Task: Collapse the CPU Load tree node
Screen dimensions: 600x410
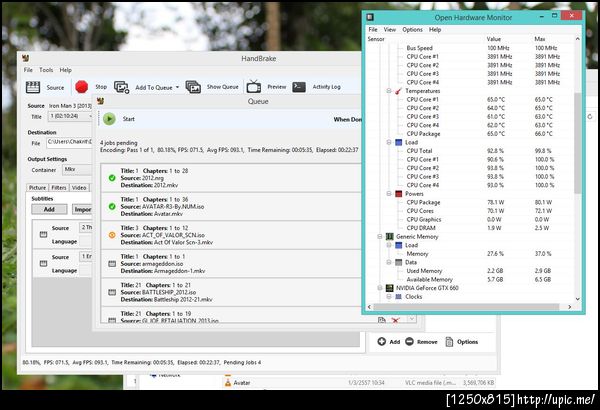Action: [x=389, y=142]
